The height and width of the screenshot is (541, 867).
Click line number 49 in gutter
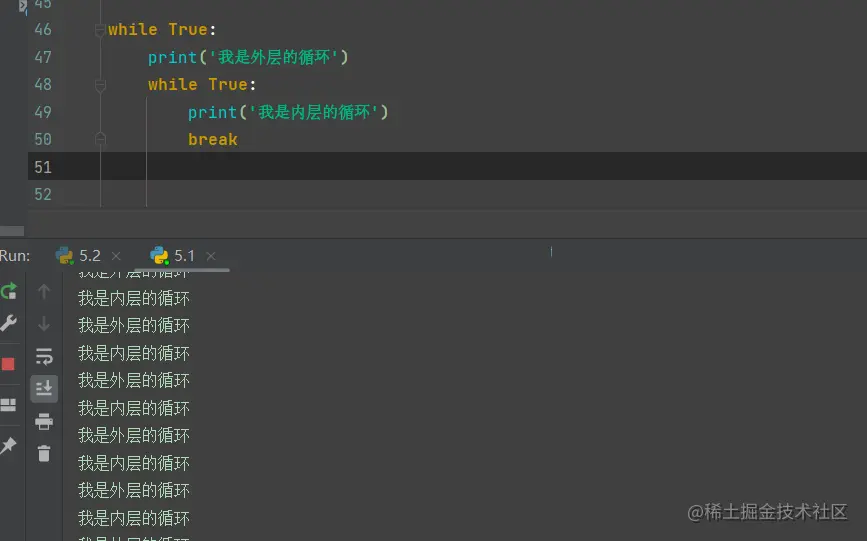[x=43, y=112]
